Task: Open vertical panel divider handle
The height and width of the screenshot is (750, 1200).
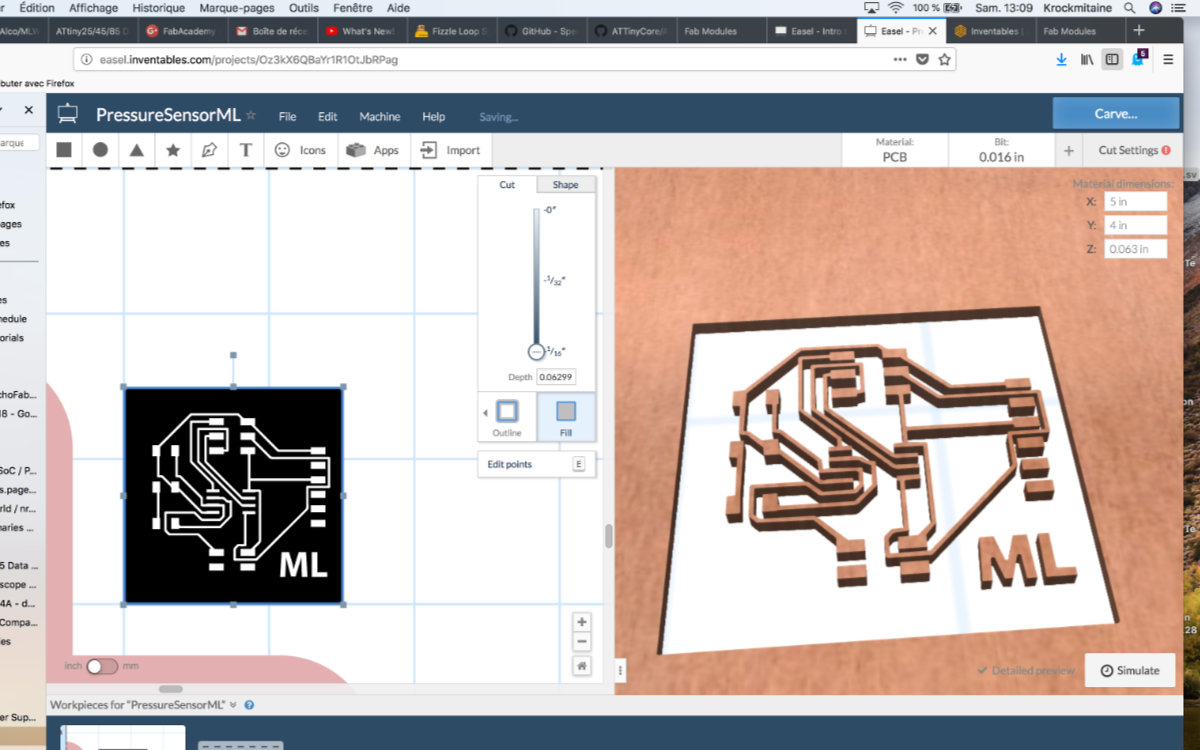Action: (x=621, y=671)
